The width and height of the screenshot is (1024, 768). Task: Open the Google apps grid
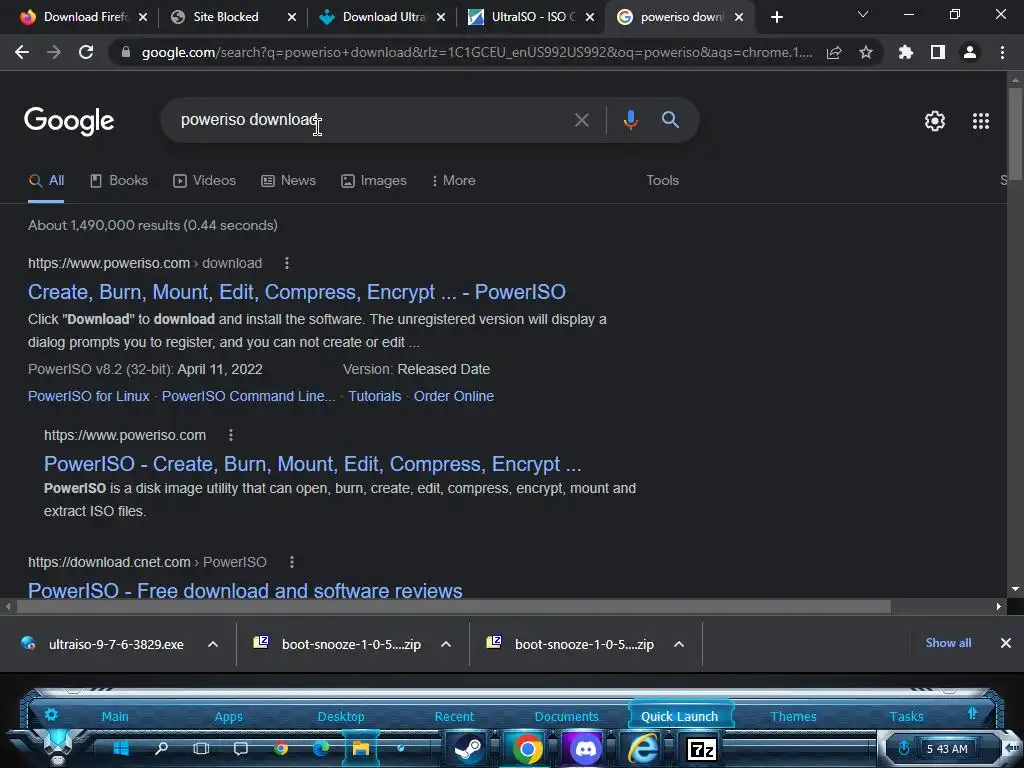coord(981,121)
